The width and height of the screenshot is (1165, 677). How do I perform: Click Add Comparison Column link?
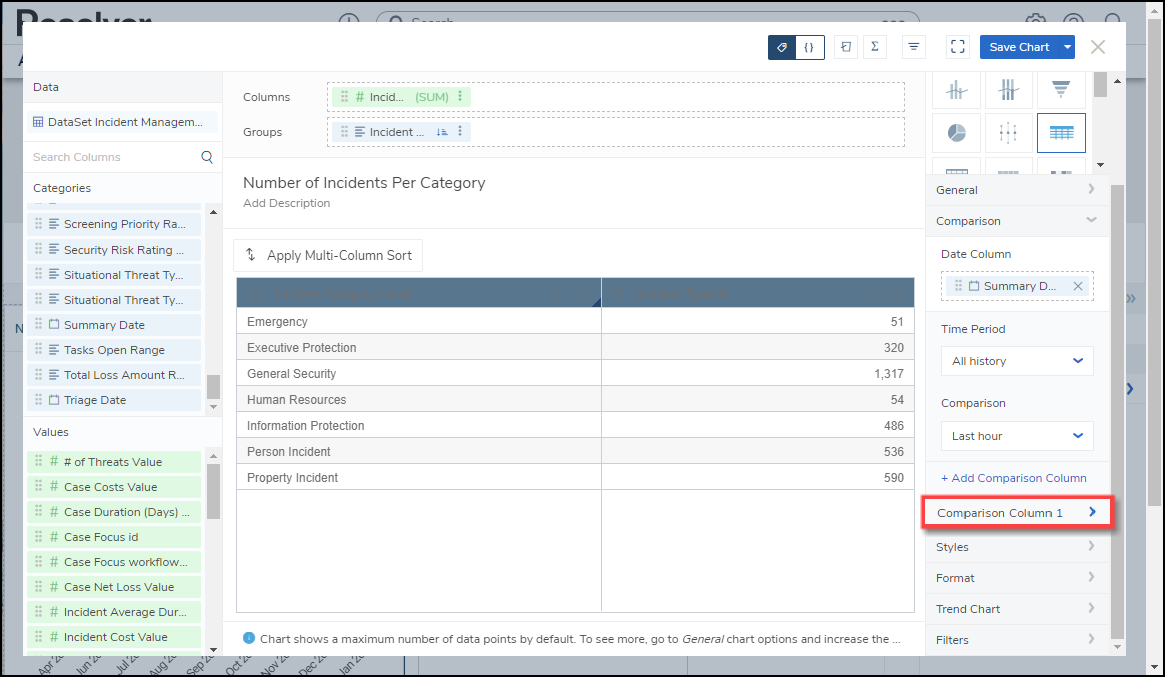pyautogui.click(x=1013, y=478)
